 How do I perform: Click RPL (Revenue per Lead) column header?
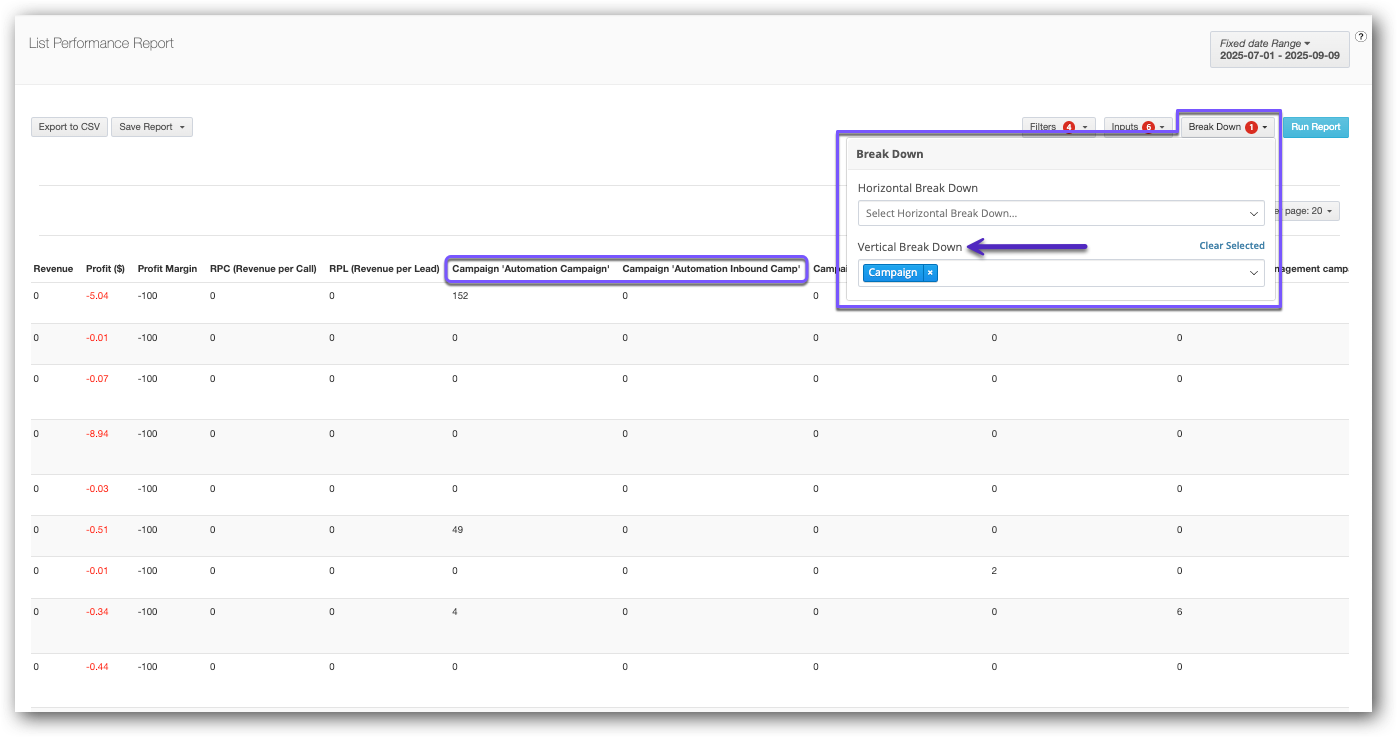click(x=384, y=269)
